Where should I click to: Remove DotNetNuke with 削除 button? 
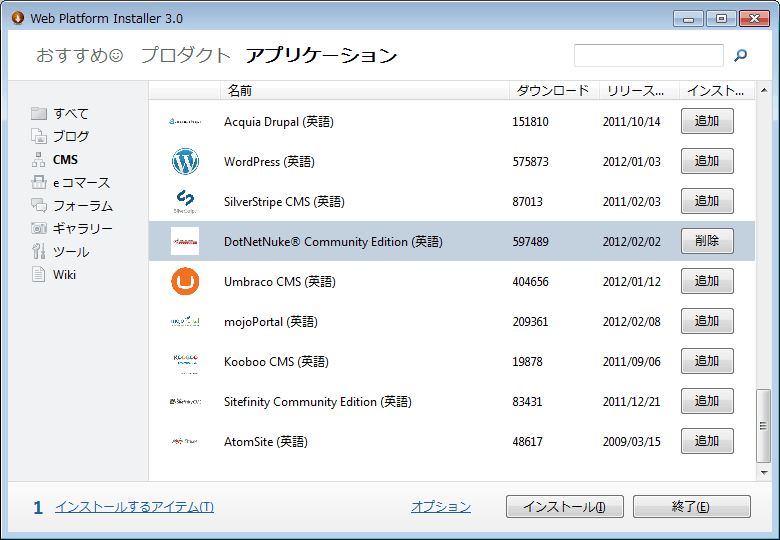point(707,241)
